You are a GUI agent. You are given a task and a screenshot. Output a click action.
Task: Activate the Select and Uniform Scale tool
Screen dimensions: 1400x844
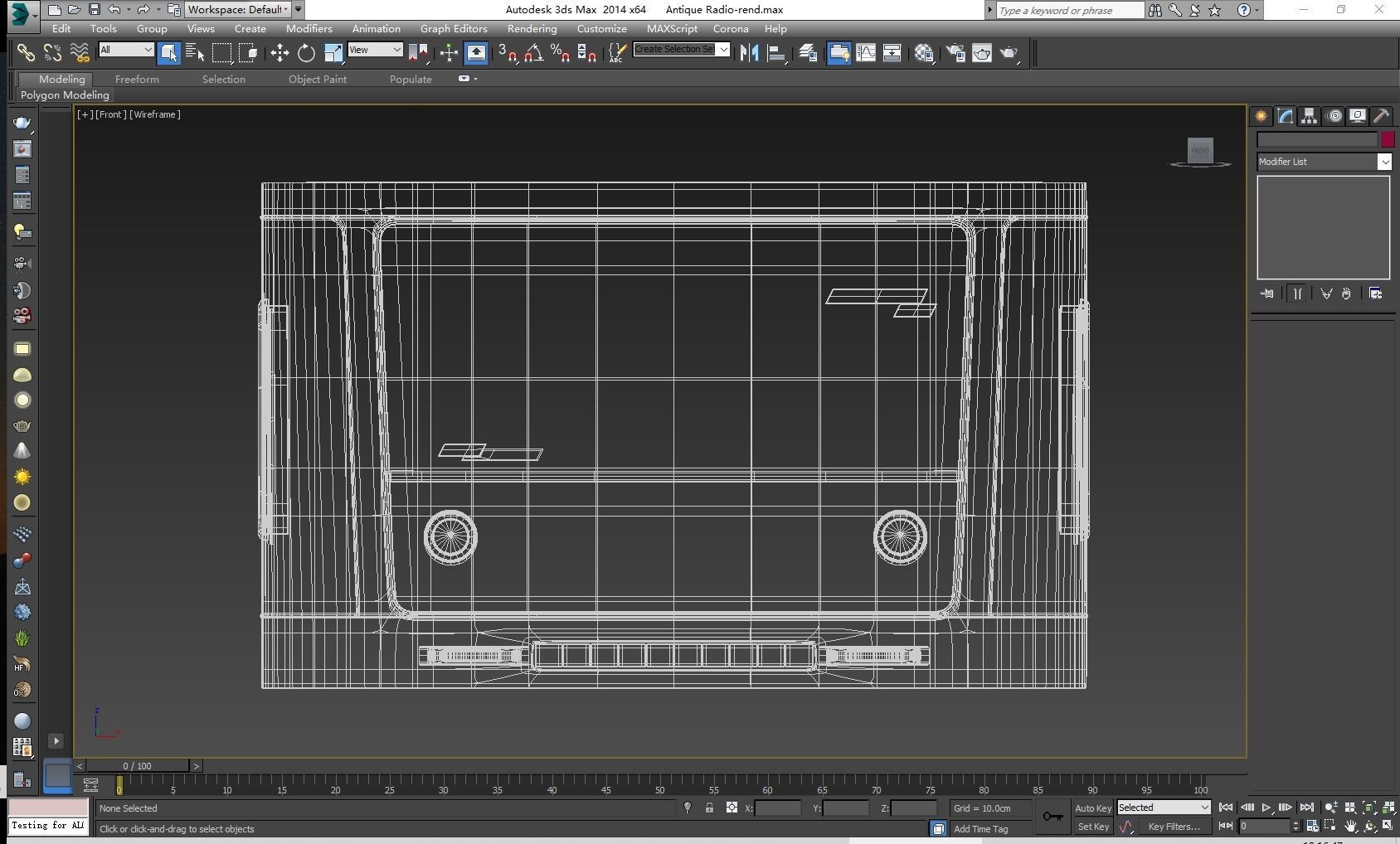pyautogui.click(x=333, y=53)
